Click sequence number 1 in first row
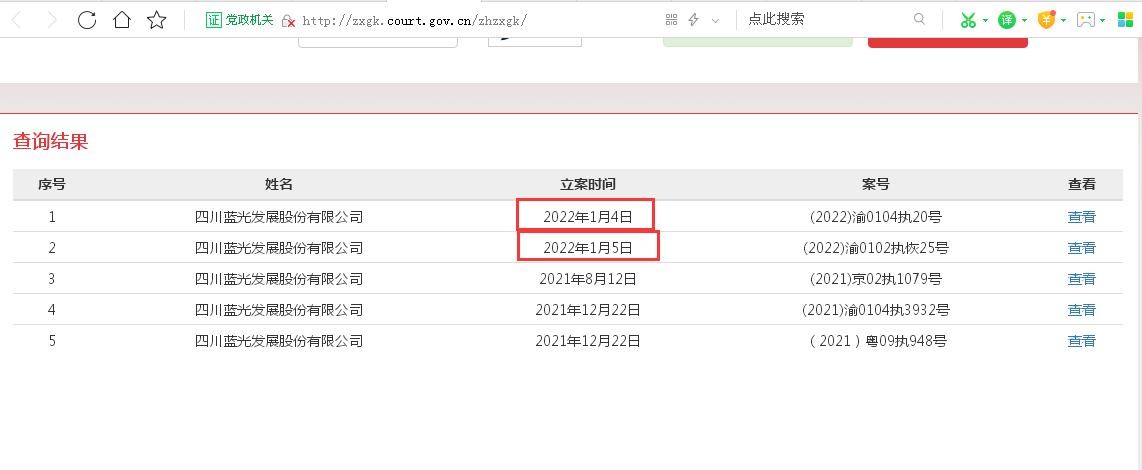 tap(52, 216)
